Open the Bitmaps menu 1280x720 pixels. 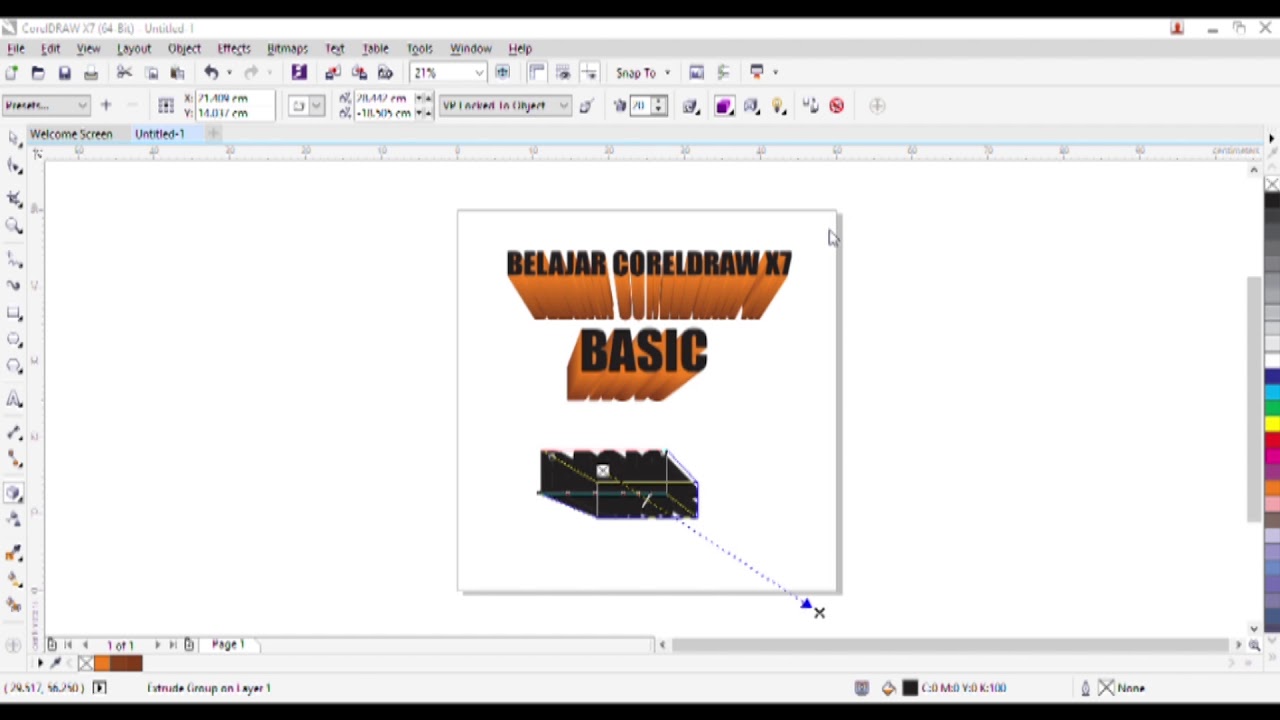click(287, 48)
